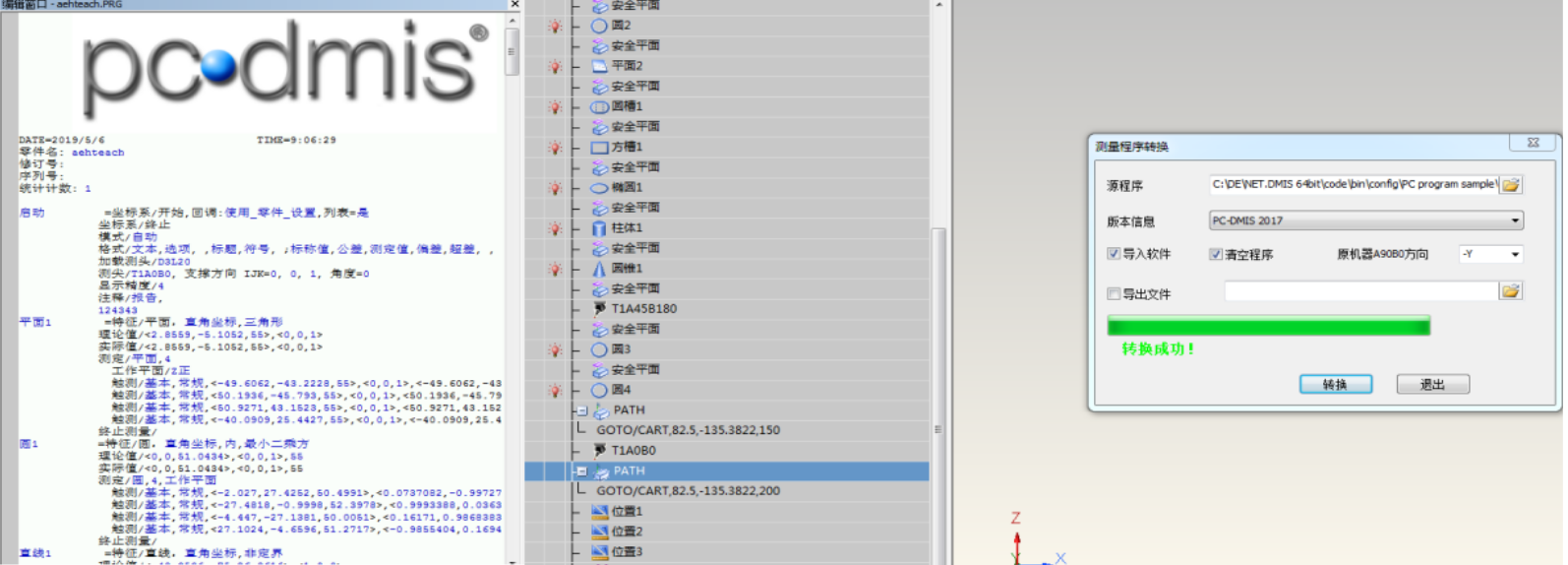1568x565 pixels.
Task: Select the 位置2 location dimension icon
Action: 599,532
